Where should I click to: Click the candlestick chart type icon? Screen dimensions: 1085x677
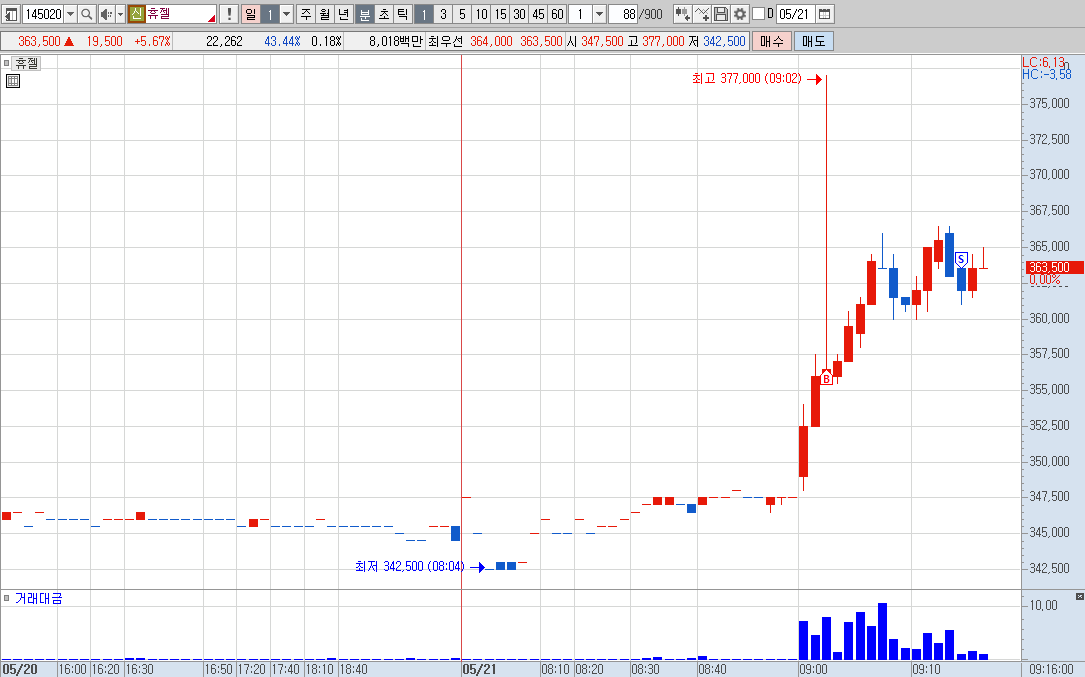click(682, 14)
